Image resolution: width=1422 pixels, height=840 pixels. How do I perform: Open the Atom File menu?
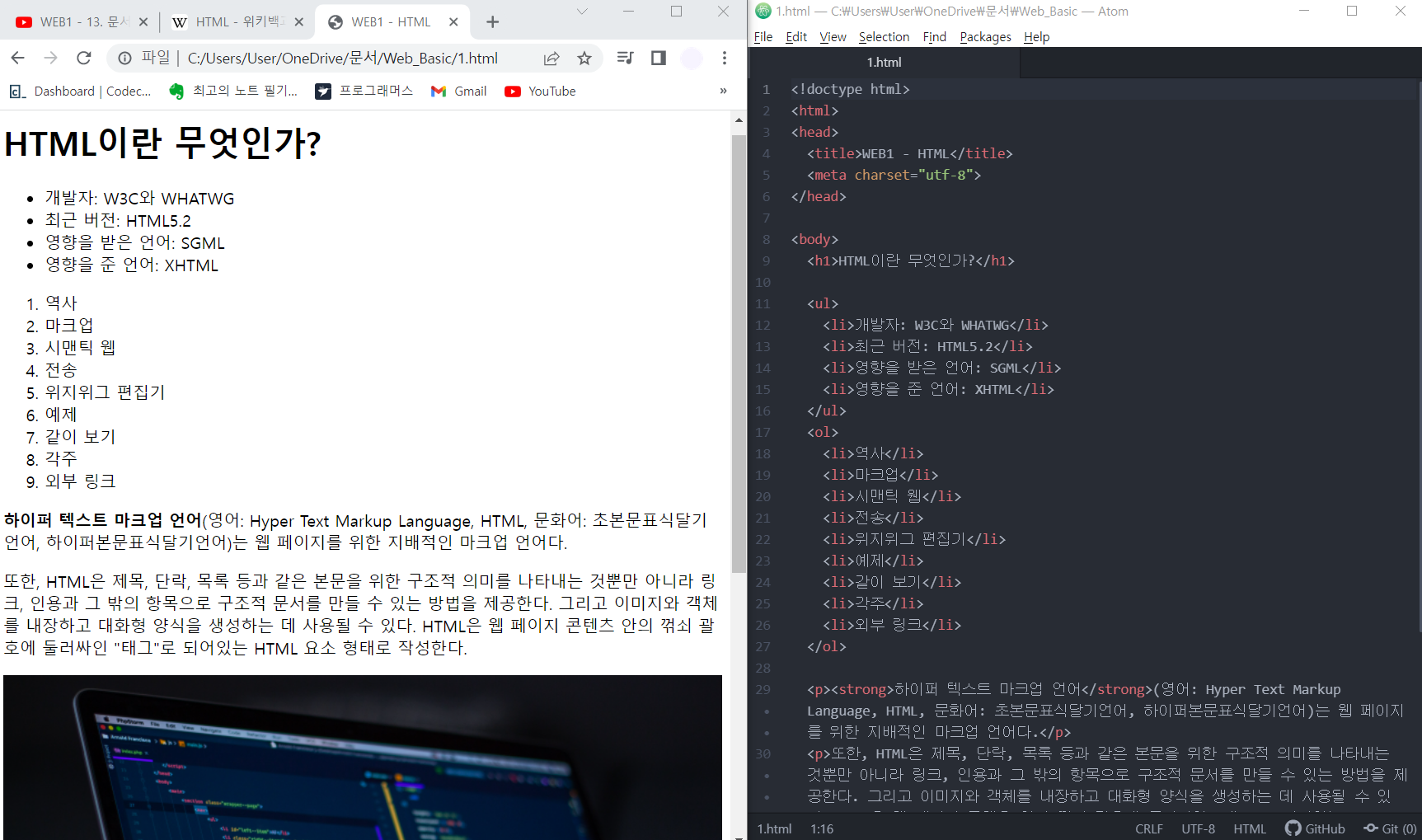pyautogui.click(x=763, y=37)
